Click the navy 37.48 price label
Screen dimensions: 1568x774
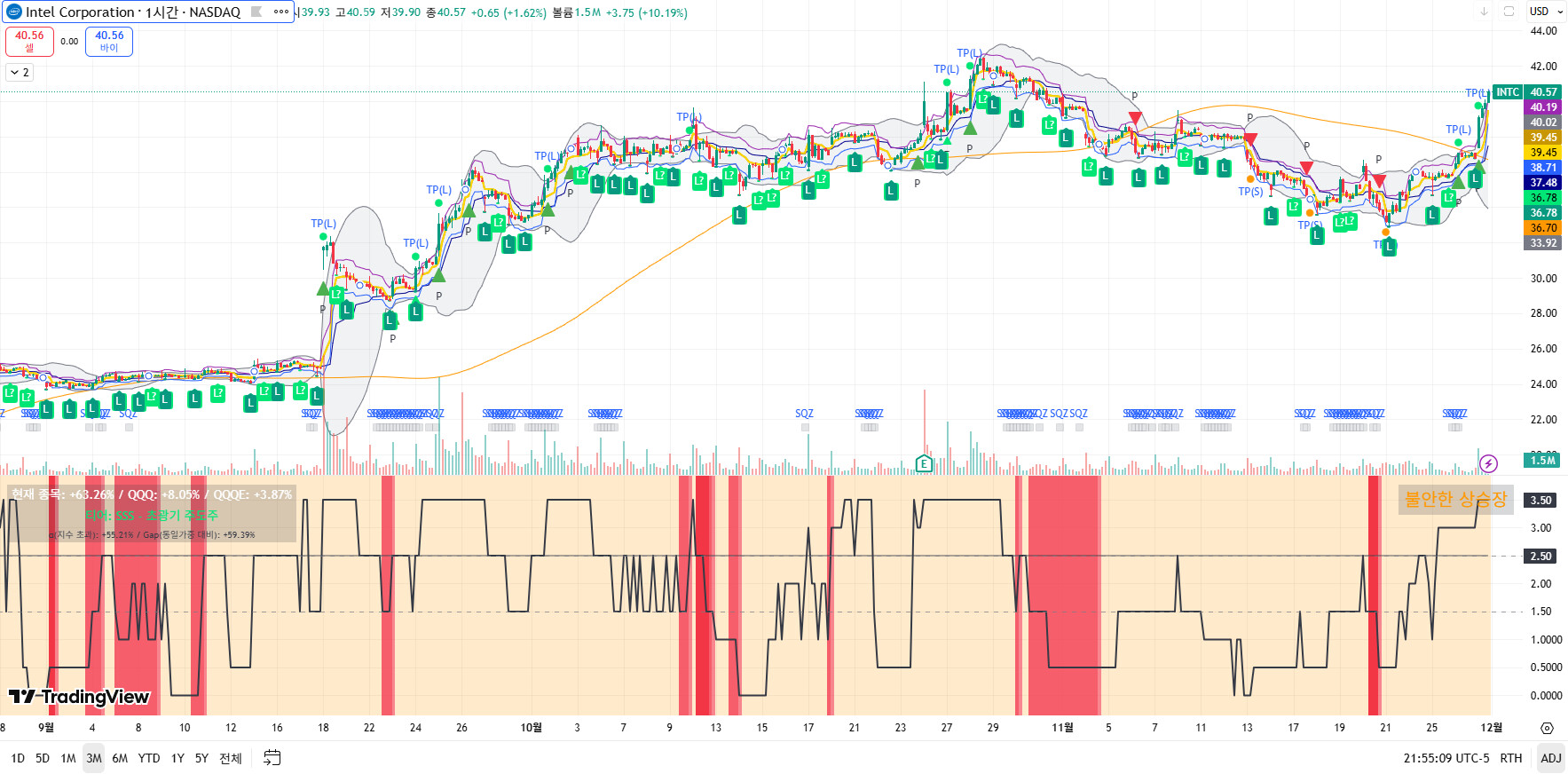pyautogui.click(x=1543, y=183)
